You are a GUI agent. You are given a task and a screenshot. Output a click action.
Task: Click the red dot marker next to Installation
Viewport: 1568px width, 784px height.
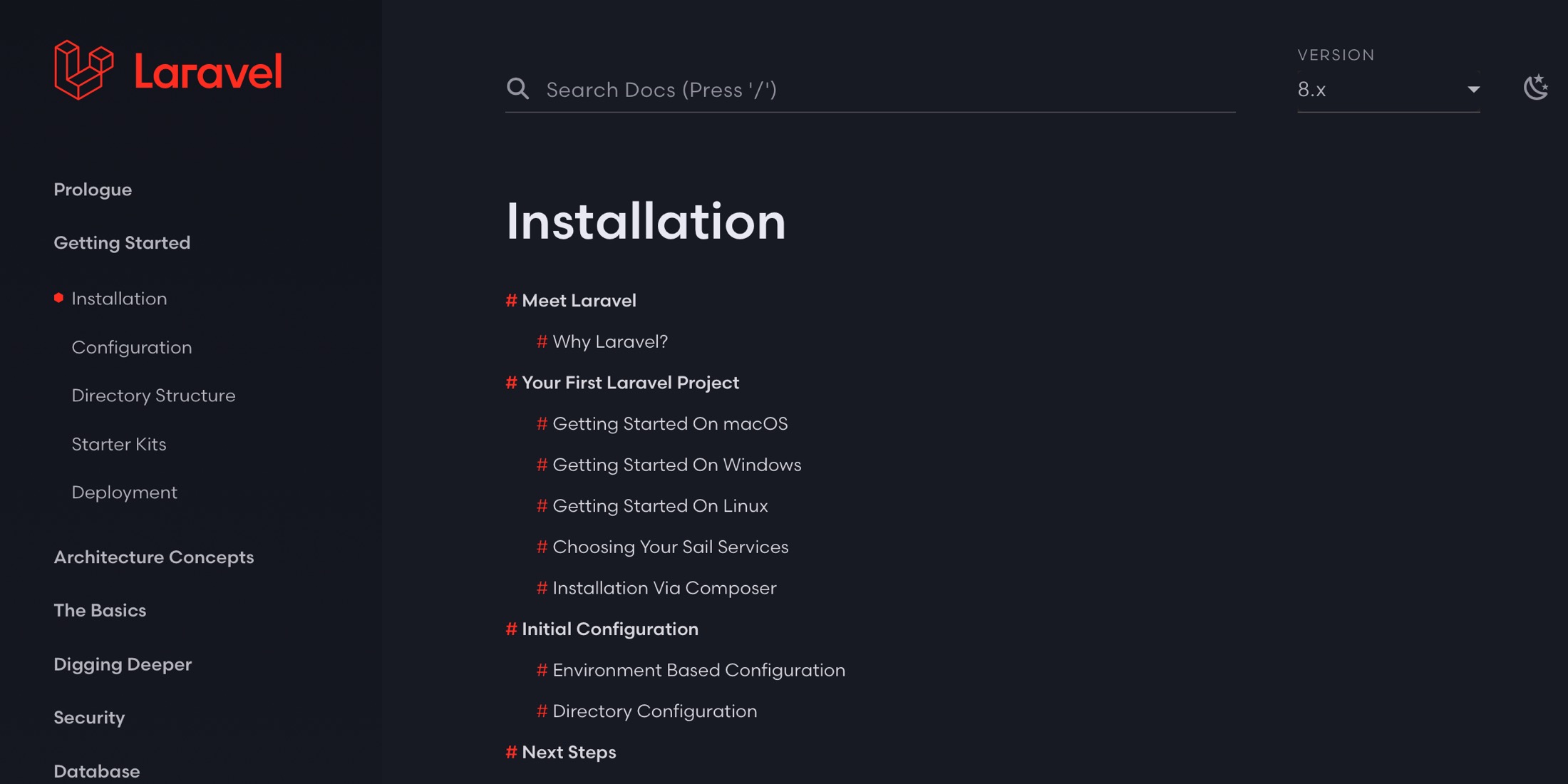tap(59, 298)
